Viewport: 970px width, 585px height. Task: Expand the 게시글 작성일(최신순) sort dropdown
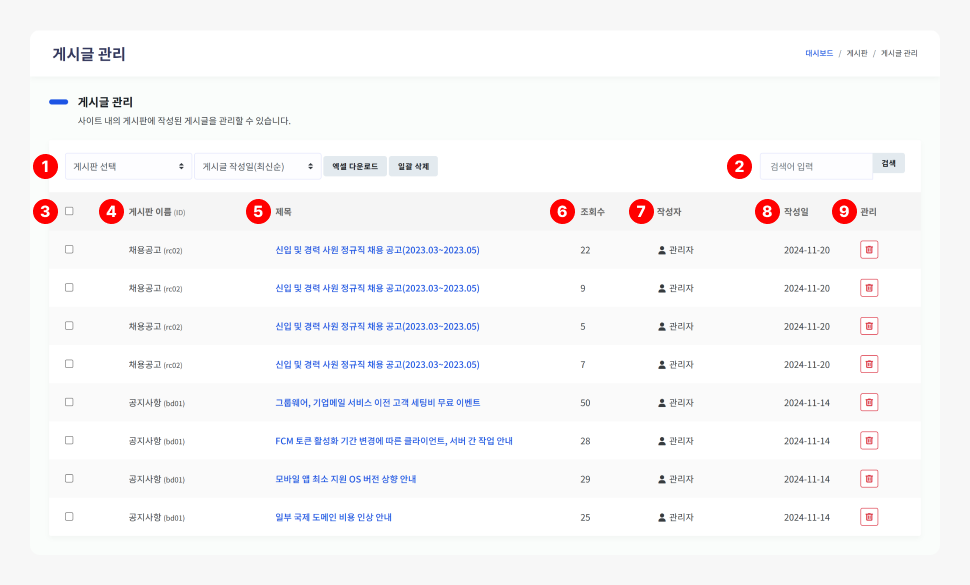click(257, 166)
